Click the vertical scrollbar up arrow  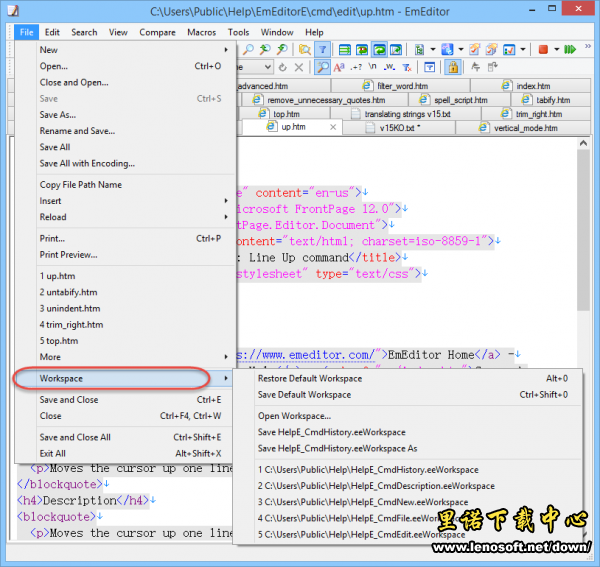583,143
